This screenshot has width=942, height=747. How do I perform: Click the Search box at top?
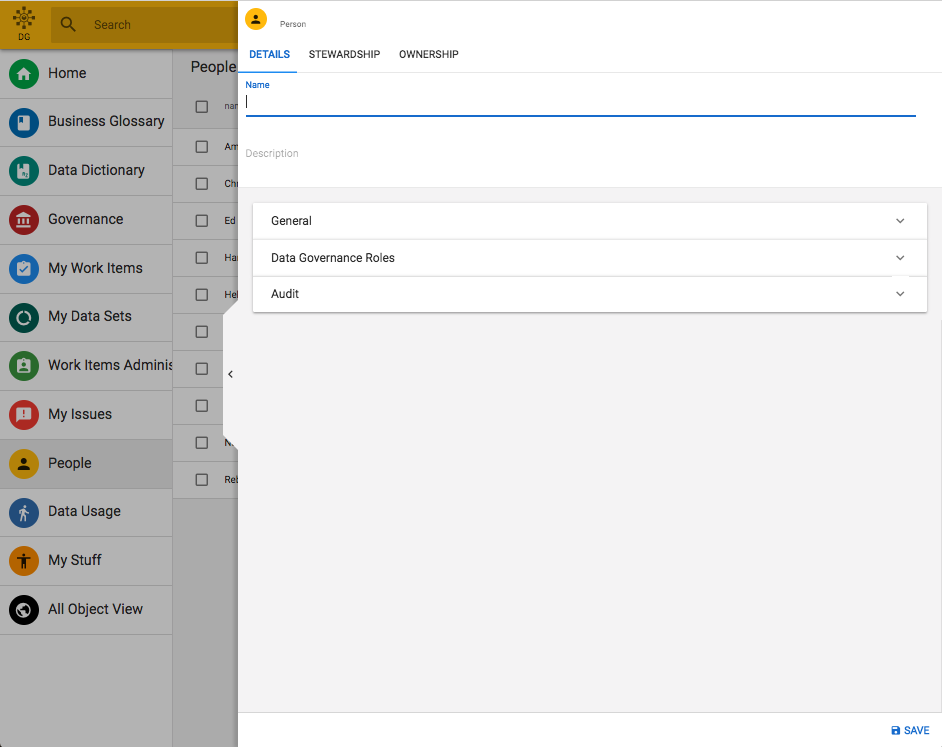pyautogui.click(x=144, y=25)
